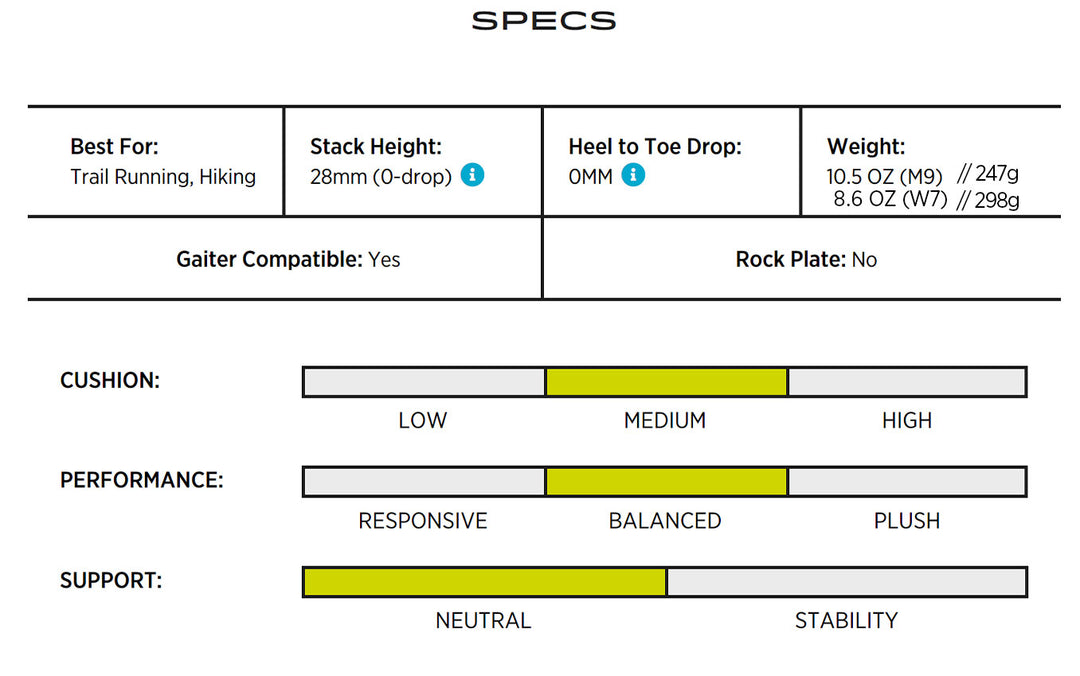
Task: Click the "PERFORMANCE:" row label
Action: click(x=142, y=480)
